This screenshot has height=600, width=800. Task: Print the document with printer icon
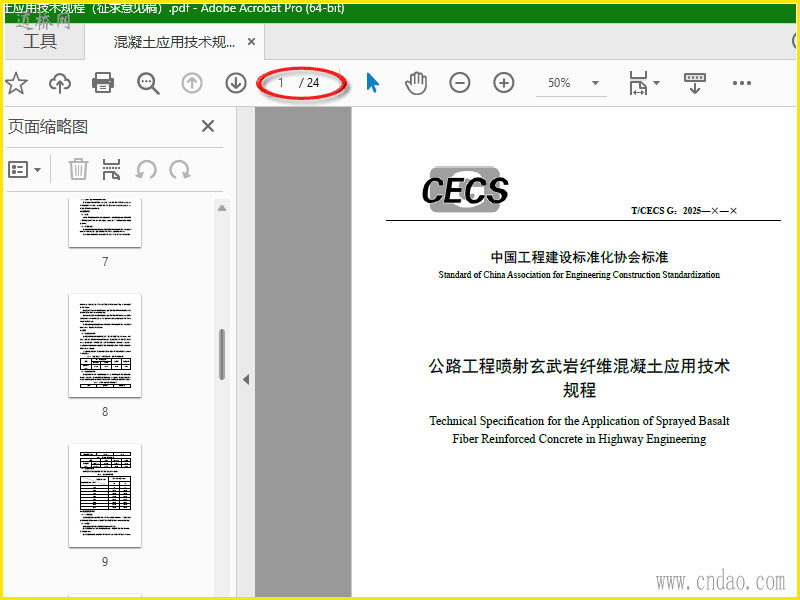[x=103, y=83]
